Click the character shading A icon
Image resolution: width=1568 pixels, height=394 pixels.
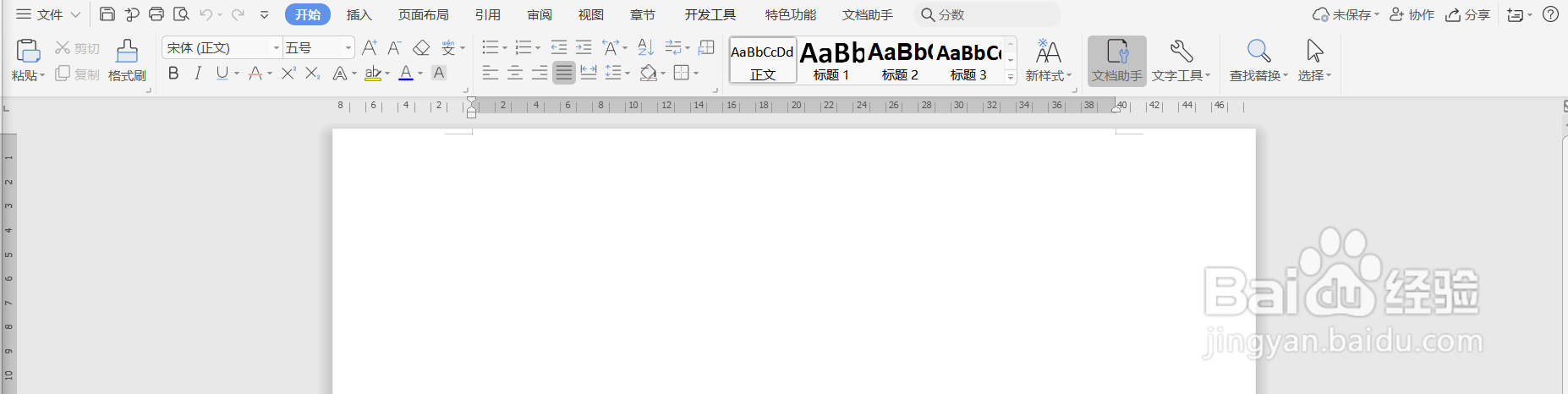(439, 74)
